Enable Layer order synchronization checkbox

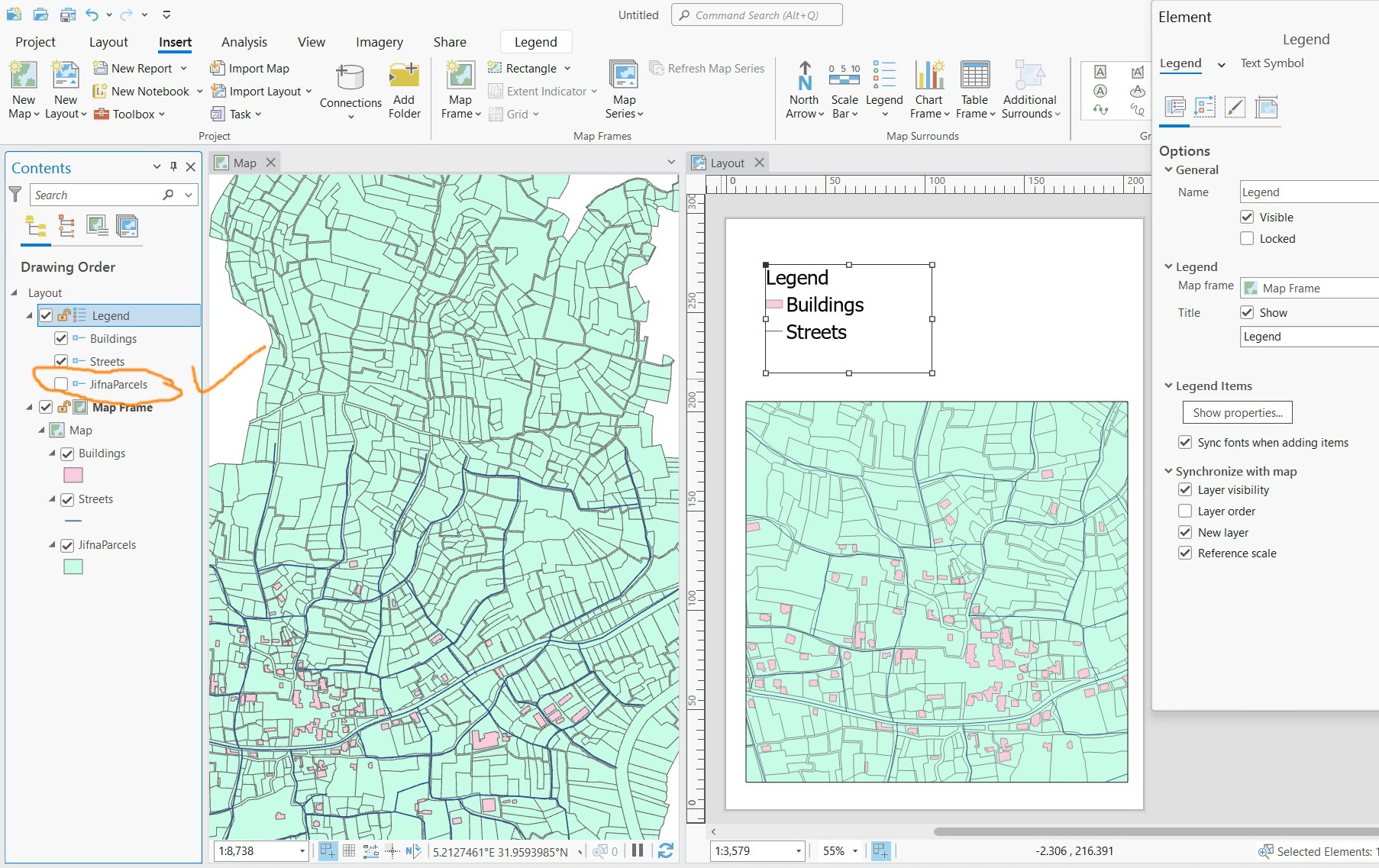(x=1185, y=511)
